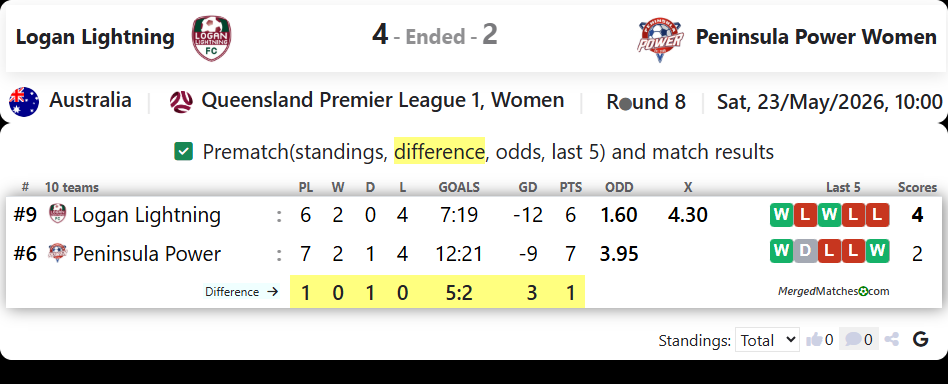
Task: Click the Queensland Premier League emblem icon
Action: [x=181, y=102]
